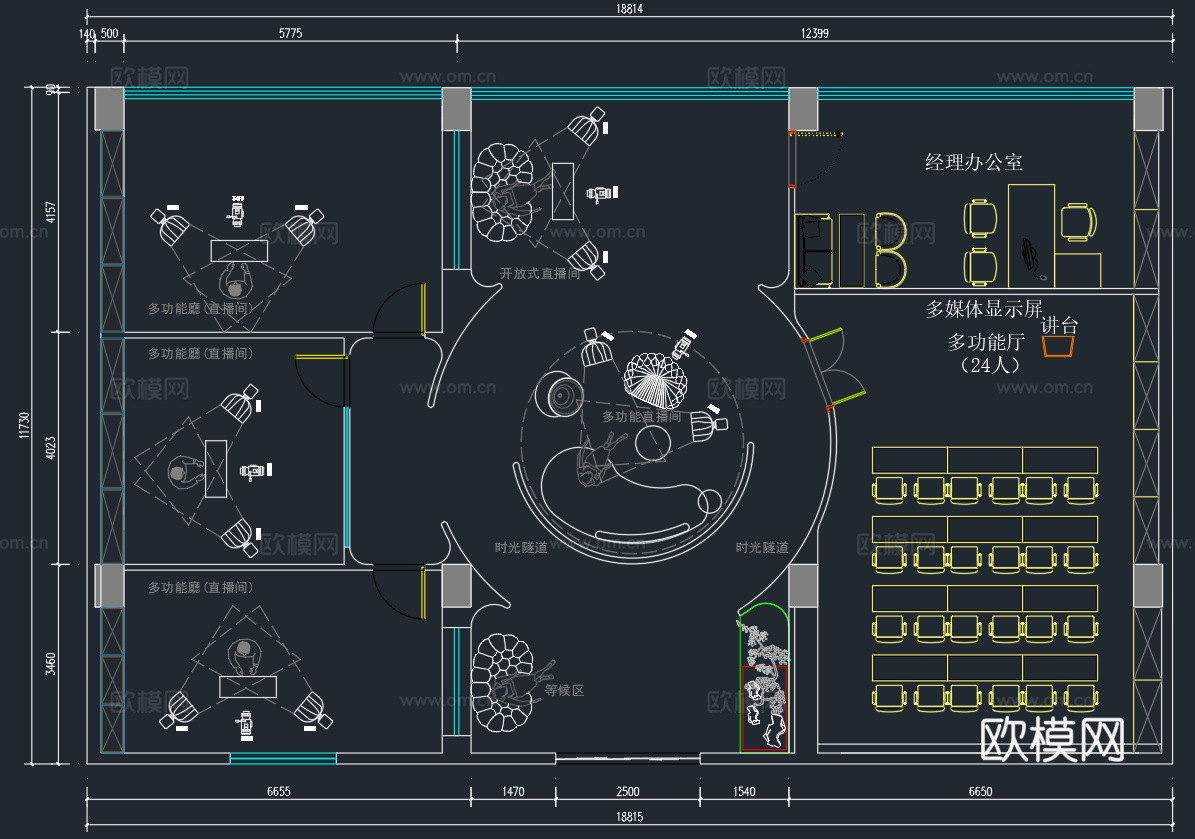This screenshot has width=1195, height=839.
Task: Click the 12399 dimension value
Action: 815,33
